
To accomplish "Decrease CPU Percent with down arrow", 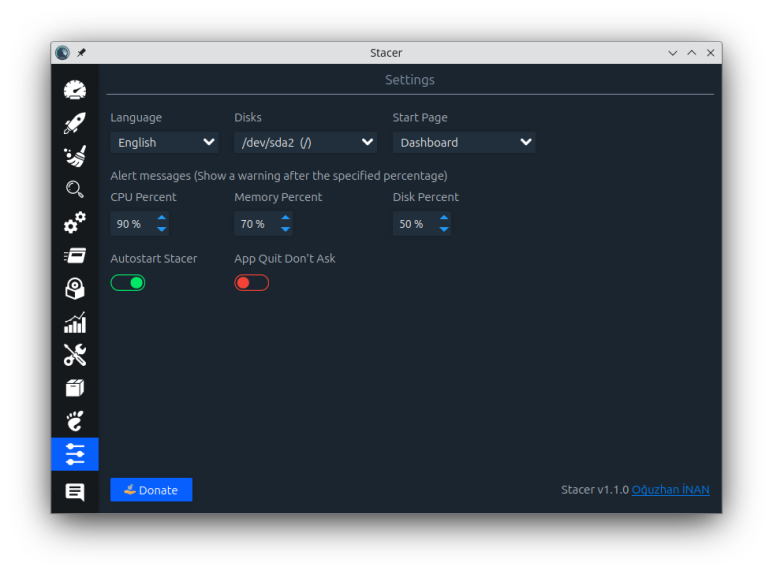I will (x=162, y=229).
